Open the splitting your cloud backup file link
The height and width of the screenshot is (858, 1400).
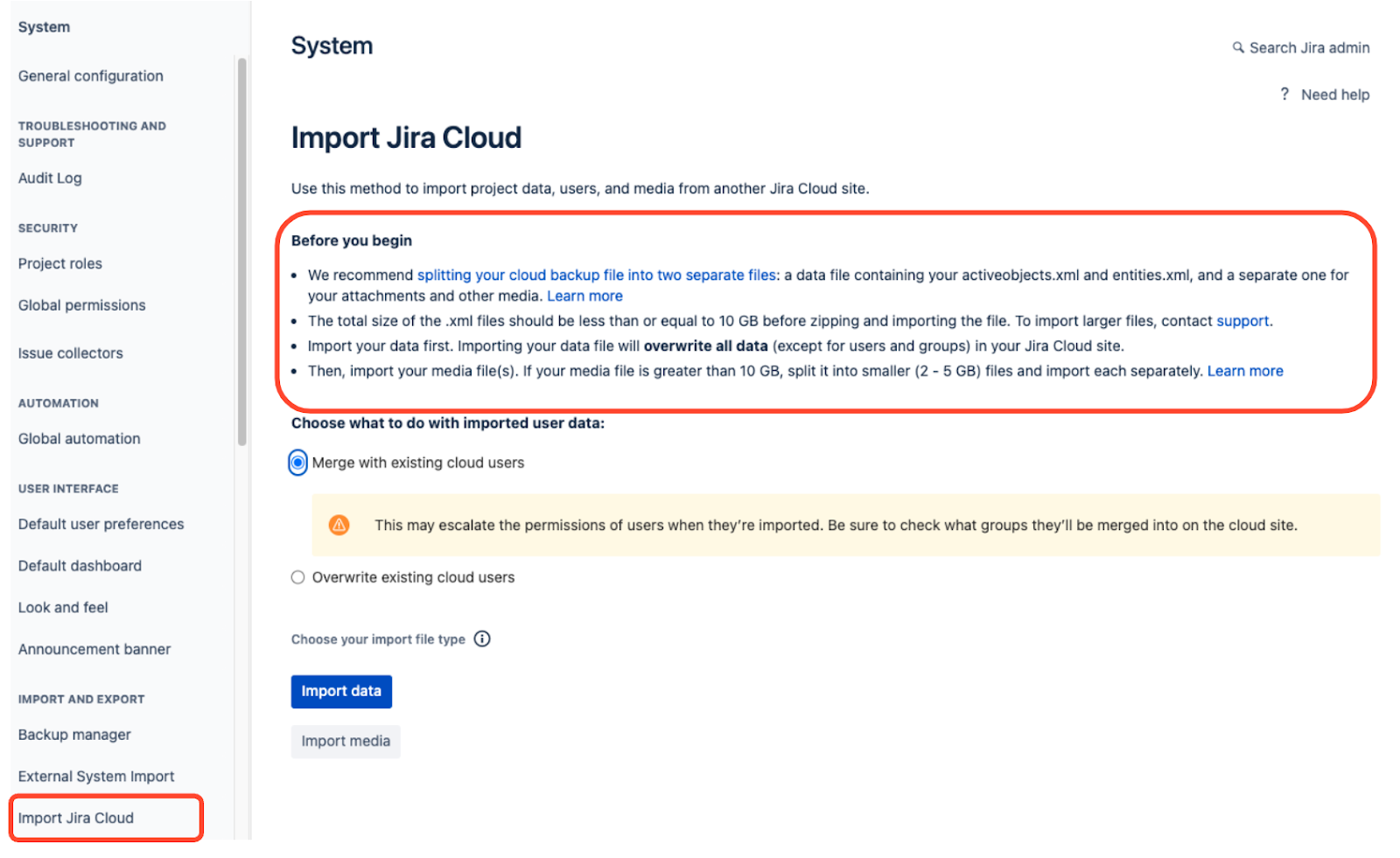click(x=597, y=275)
